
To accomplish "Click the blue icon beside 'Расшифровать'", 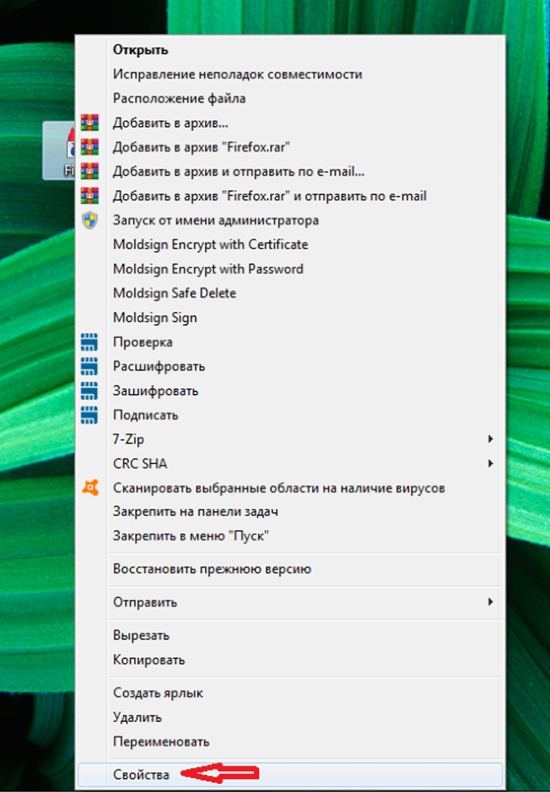I will (89, 366).
